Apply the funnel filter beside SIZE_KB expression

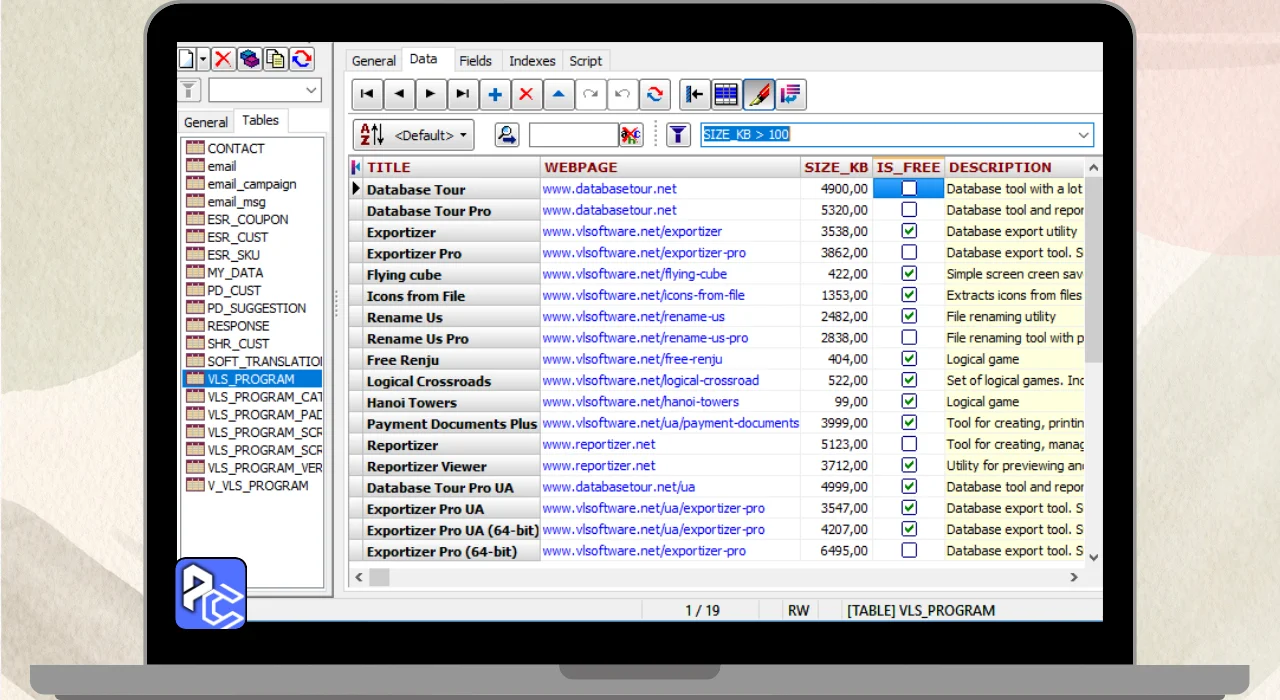click(678, 135)
